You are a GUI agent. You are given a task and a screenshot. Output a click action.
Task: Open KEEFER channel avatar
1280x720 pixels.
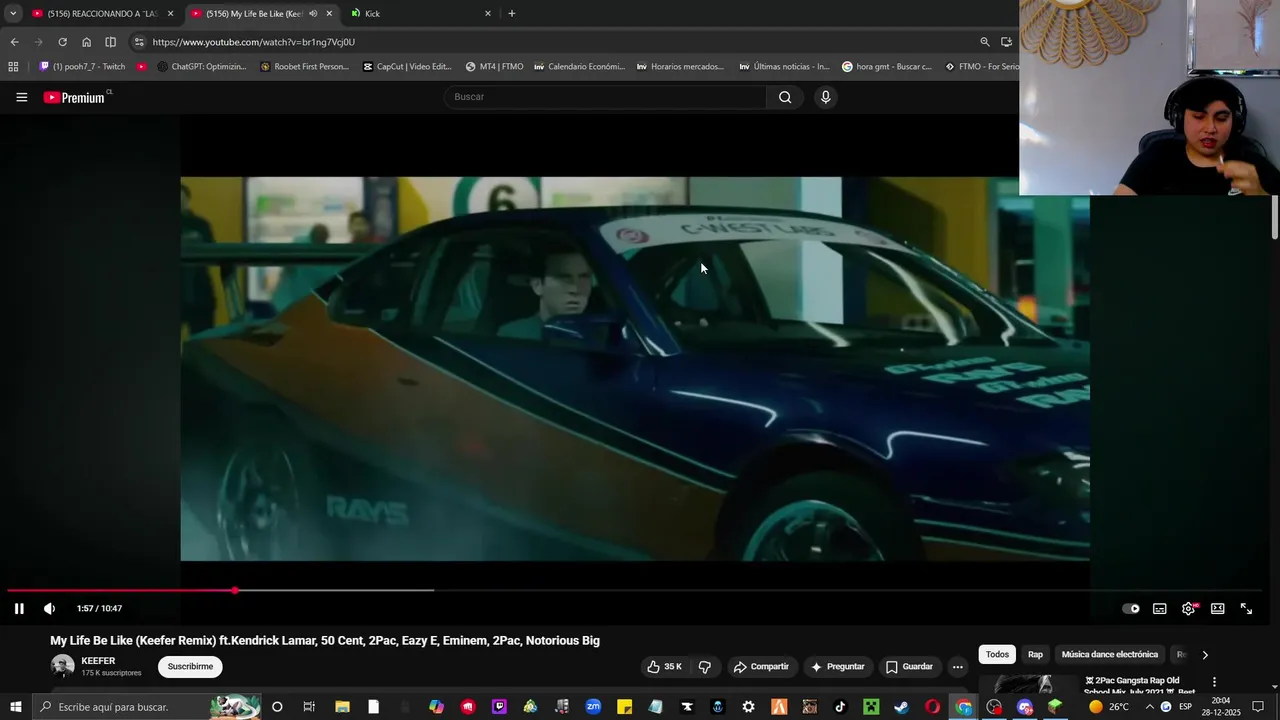click(x=63, y=667)
